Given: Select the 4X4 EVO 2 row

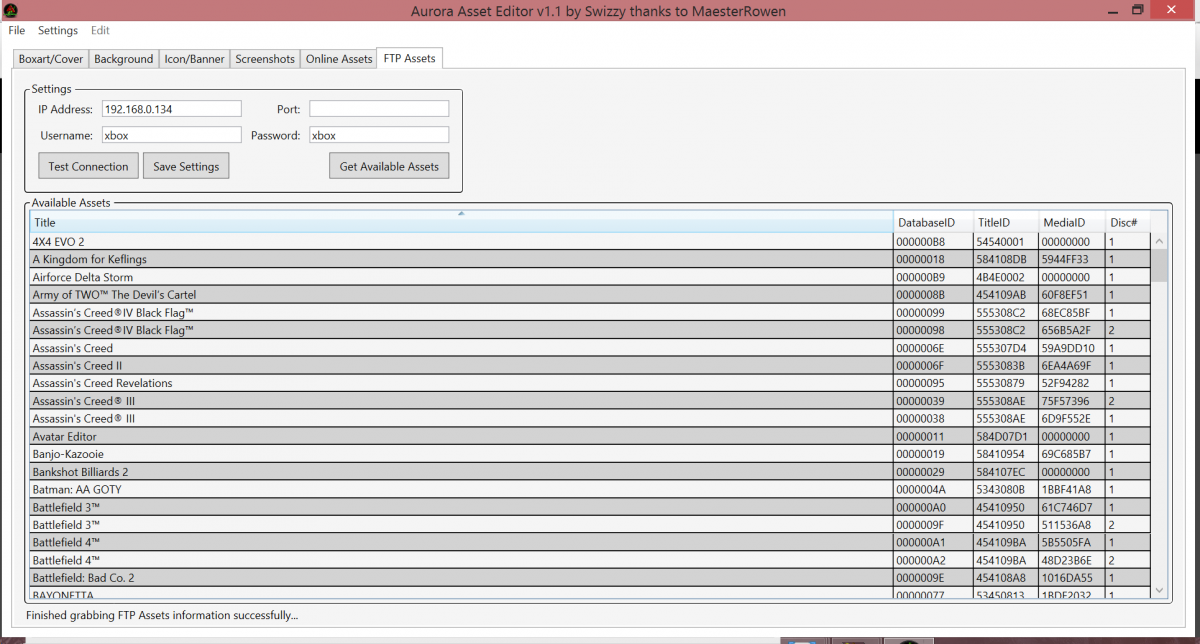Looking at the screenshot, I should [x=590, y=242].
